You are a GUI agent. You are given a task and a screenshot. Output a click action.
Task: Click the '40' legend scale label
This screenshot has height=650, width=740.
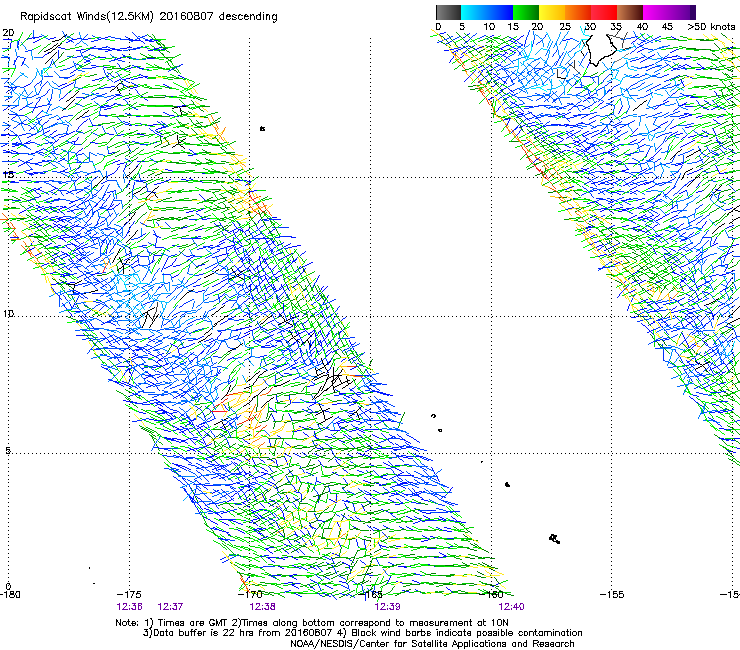[642, 27]
